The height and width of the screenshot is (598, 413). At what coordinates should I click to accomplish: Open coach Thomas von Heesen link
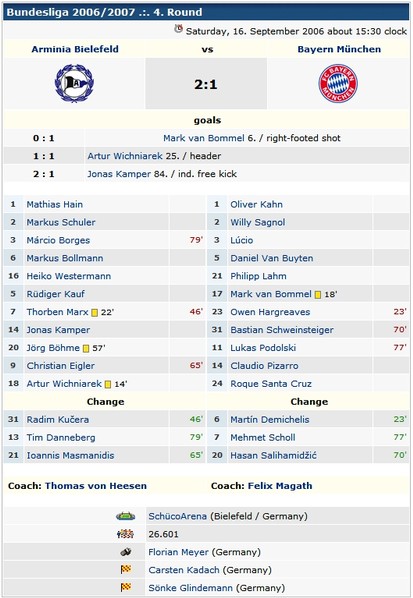tap(96, 486)
